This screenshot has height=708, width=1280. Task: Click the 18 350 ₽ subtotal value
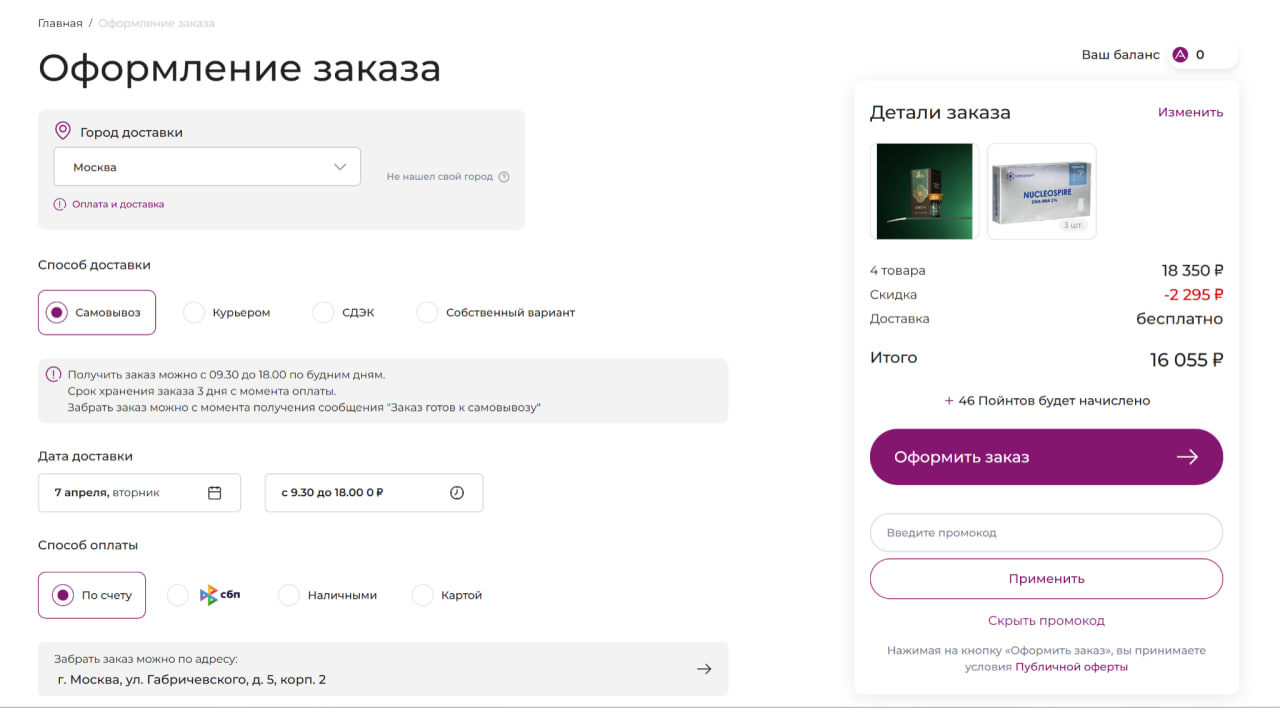click(1192, 271)
